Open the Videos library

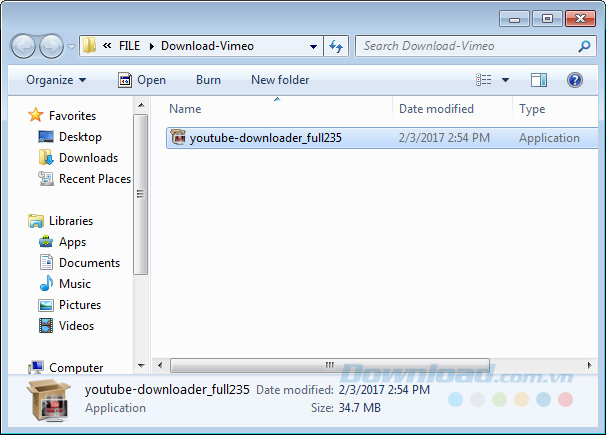(x=76, y=326)
